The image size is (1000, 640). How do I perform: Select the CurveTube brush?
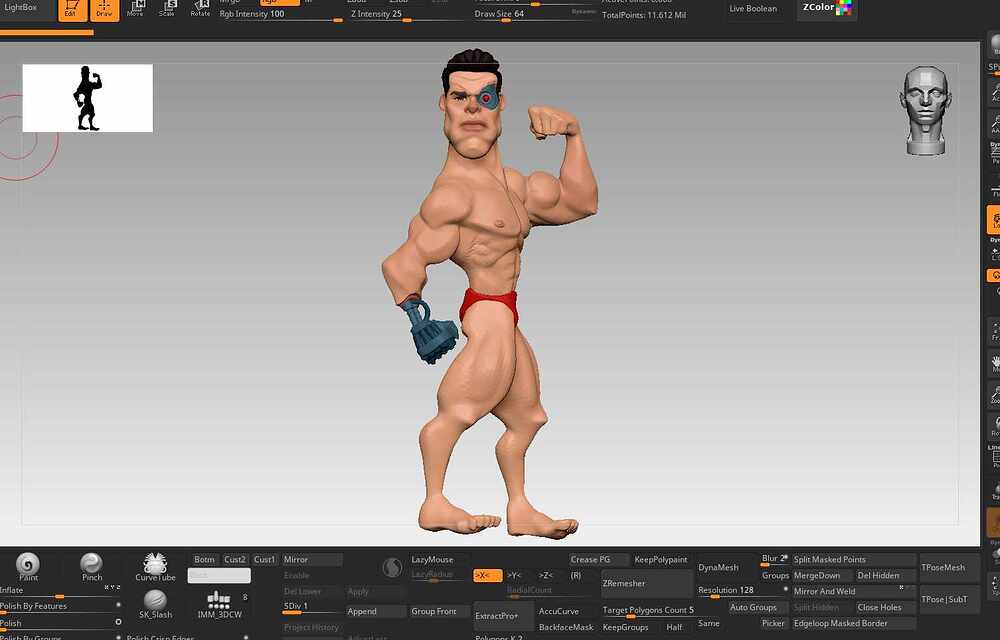(155, 566)
